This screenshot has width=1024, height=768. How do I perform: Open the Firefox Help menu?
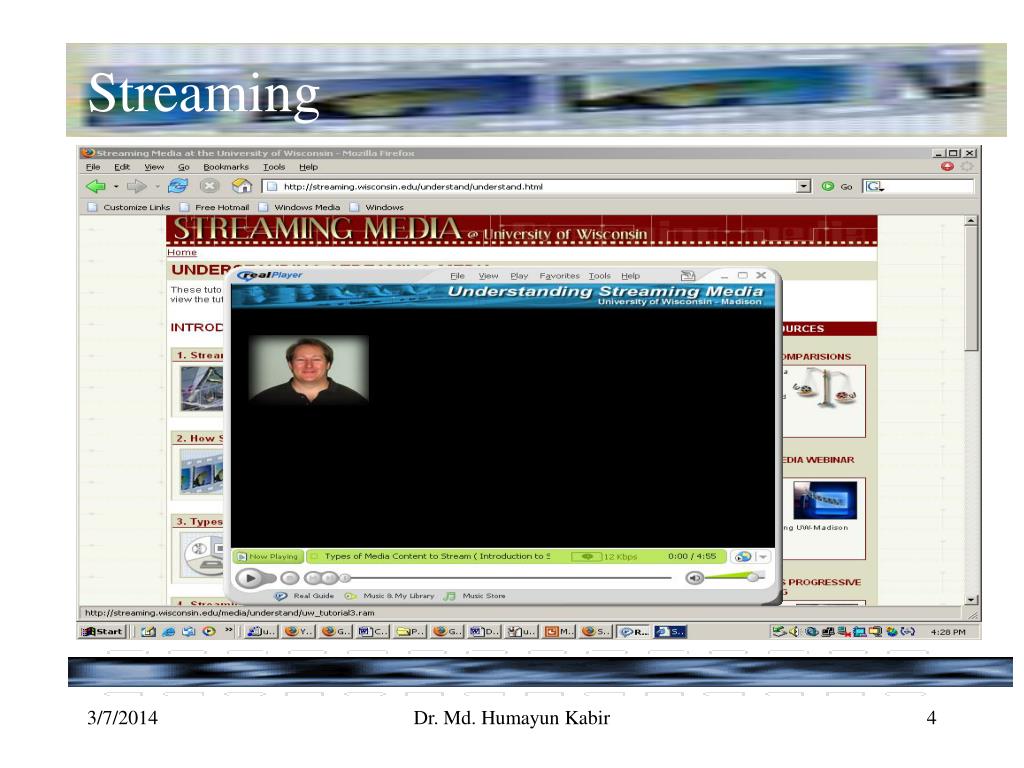pyautogui.click(x=308, y=167)
